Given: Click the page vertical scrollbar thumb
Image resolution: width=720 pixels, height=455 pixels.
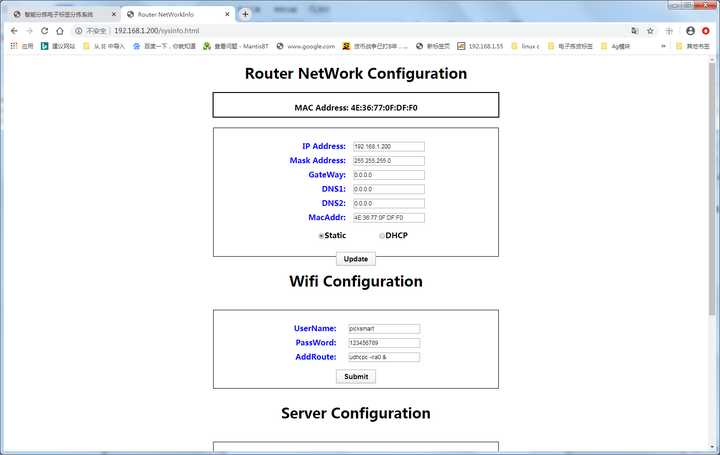Looking at the screenshot, I should (712, 188).
